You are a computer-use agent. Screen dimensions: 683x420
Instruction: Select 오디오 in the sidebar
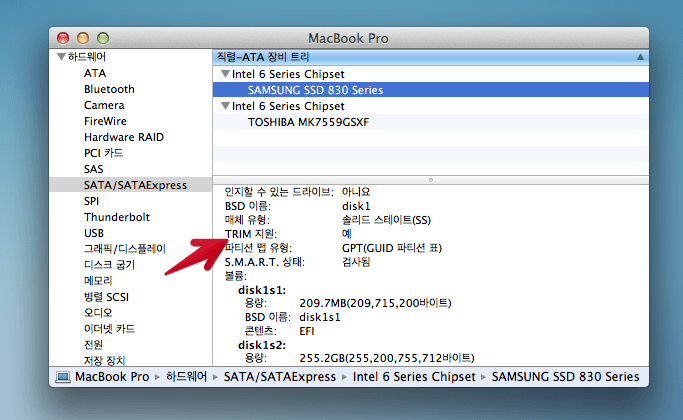point(98,313)
